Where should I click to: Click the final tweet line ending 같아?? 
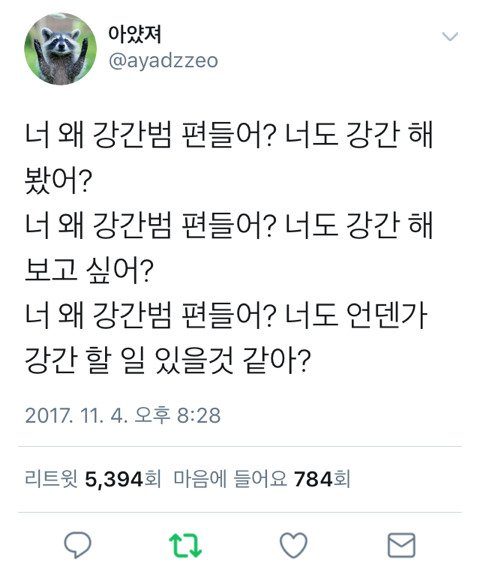(x=168, y=360)
